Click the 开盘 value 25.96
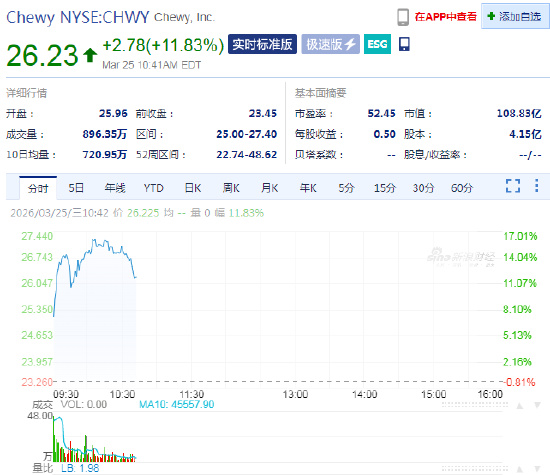The height and width of the screenshot is (475, 550). tap(113, 113)
